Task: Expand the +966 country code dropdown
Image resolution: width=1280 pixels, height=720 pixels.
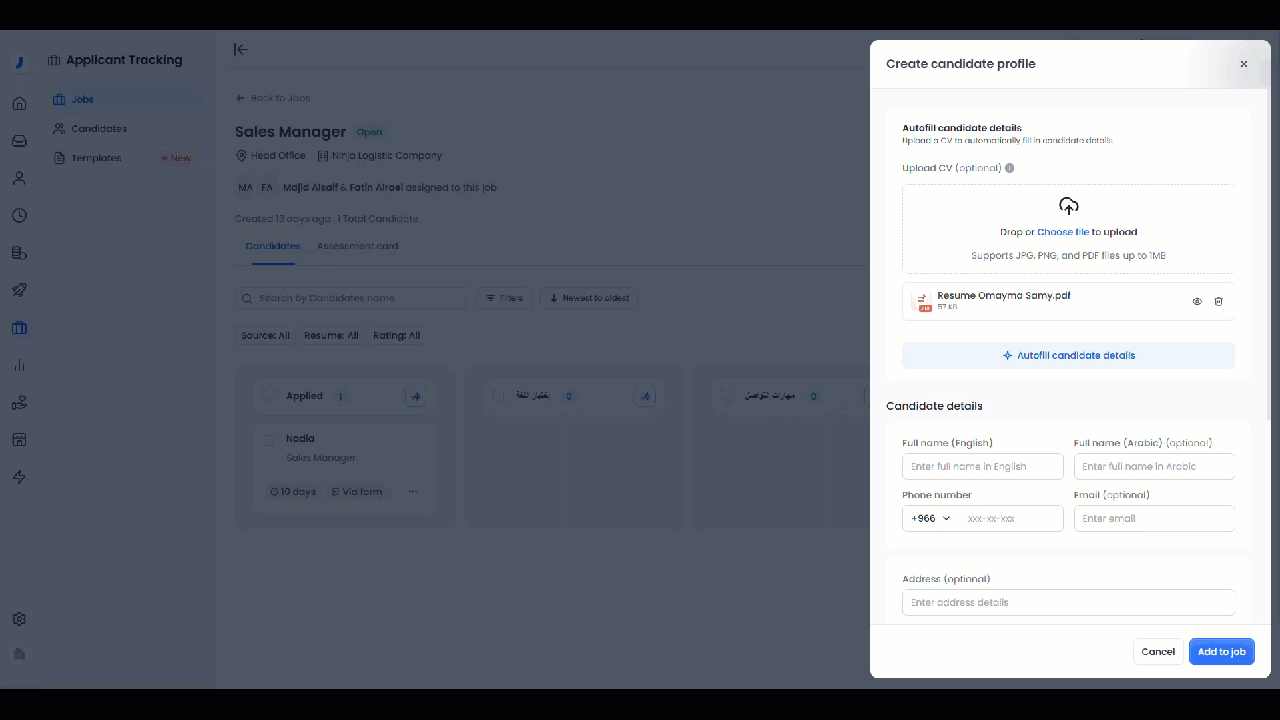Action: [x=930, y=518]
